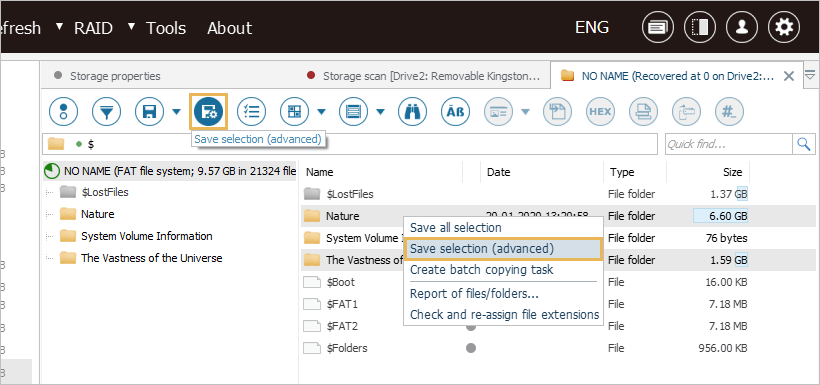Viewport: 820px width, 385px height.
Task: Click the 6.60 GB size cell
Action: (721, 216)
